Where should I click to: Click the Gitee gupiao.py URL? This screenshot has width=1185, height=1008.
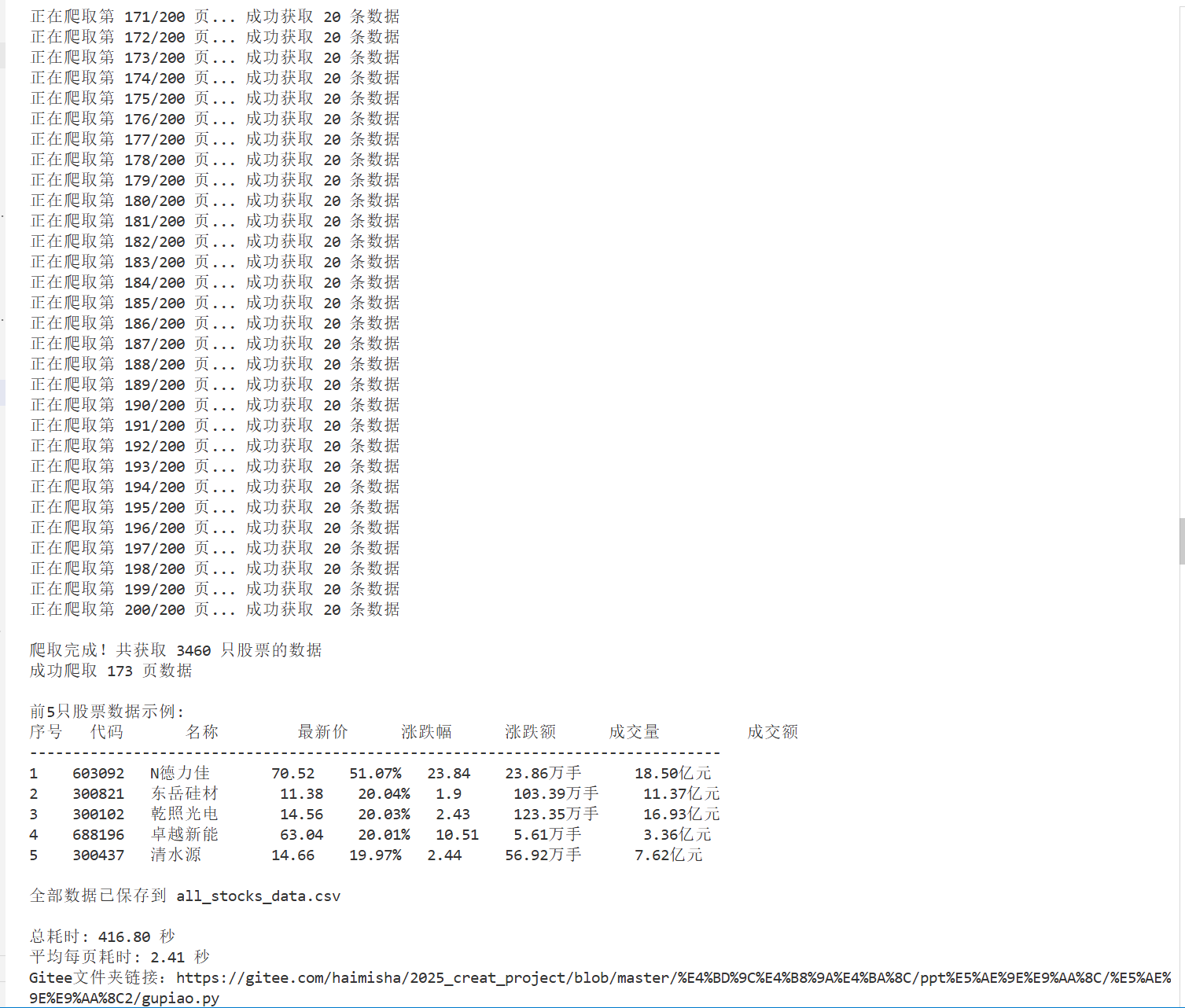click(x=601, y=988)
